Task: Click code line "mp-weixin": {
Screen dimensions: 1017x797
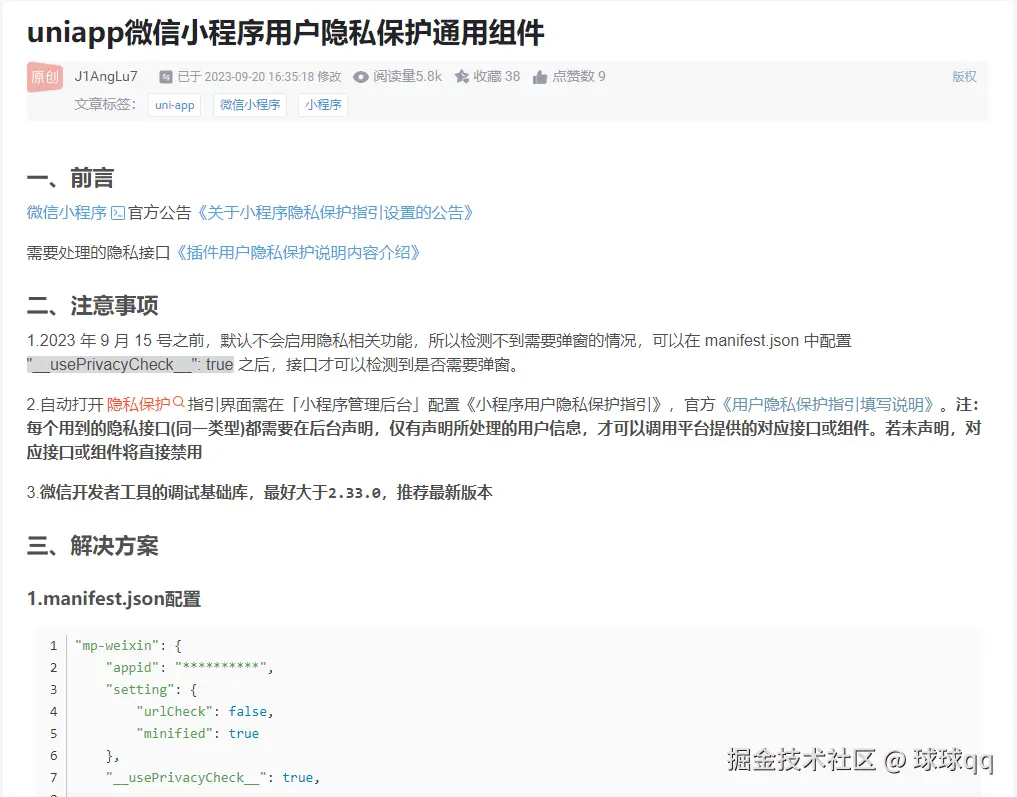Action: (x=128, y=645)
